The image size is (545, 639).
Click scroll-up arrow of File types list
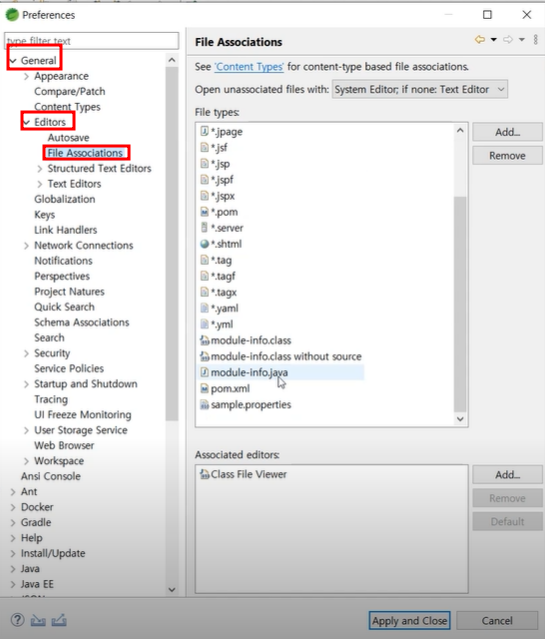tap(460, 130)
